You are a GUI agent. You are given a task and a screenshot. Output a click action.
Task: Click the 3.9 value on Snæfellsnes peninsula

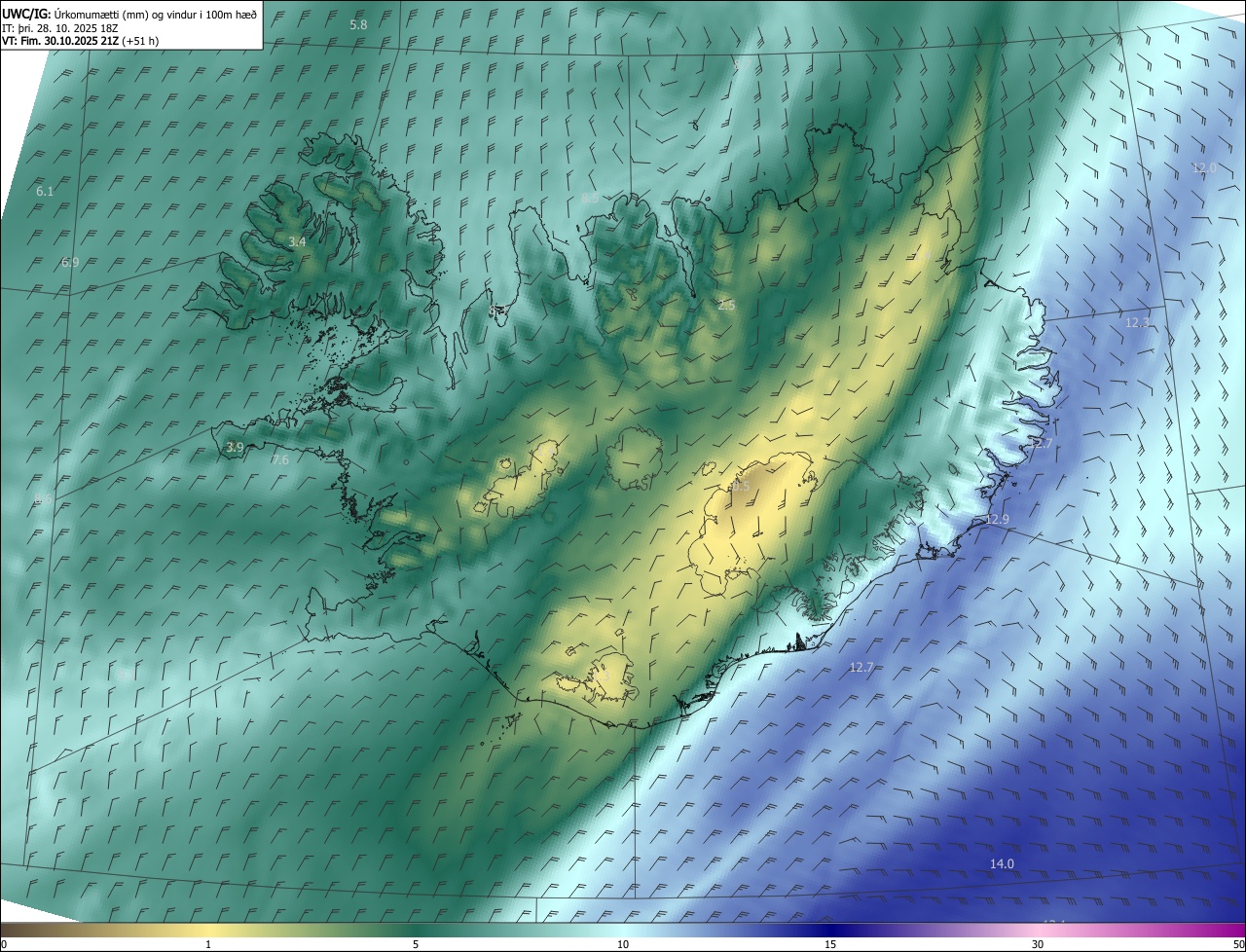[x=235, y=448]
